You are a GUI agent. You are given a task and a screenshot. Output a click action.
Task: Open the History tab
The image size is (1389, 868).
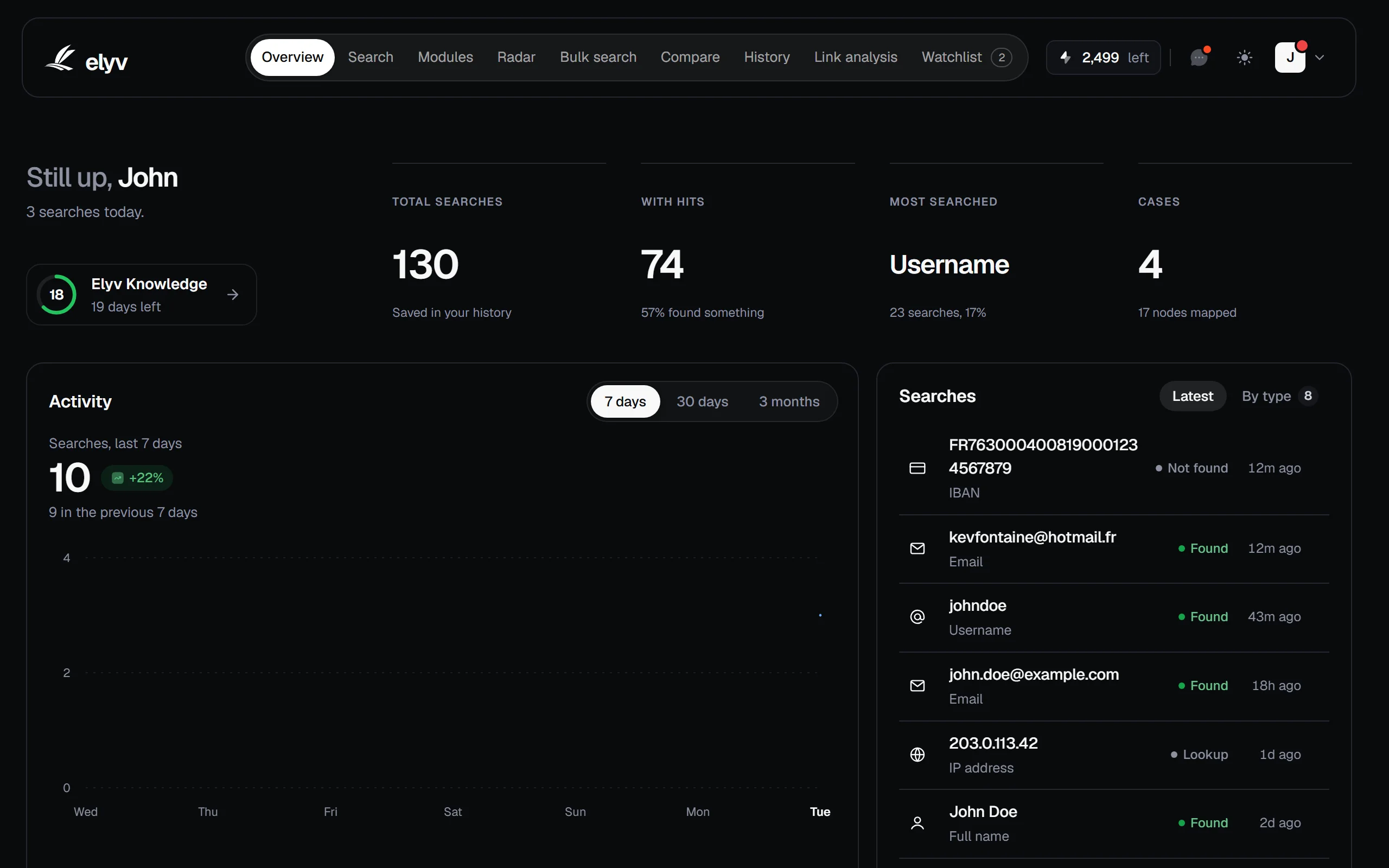(x=767, y=58)
